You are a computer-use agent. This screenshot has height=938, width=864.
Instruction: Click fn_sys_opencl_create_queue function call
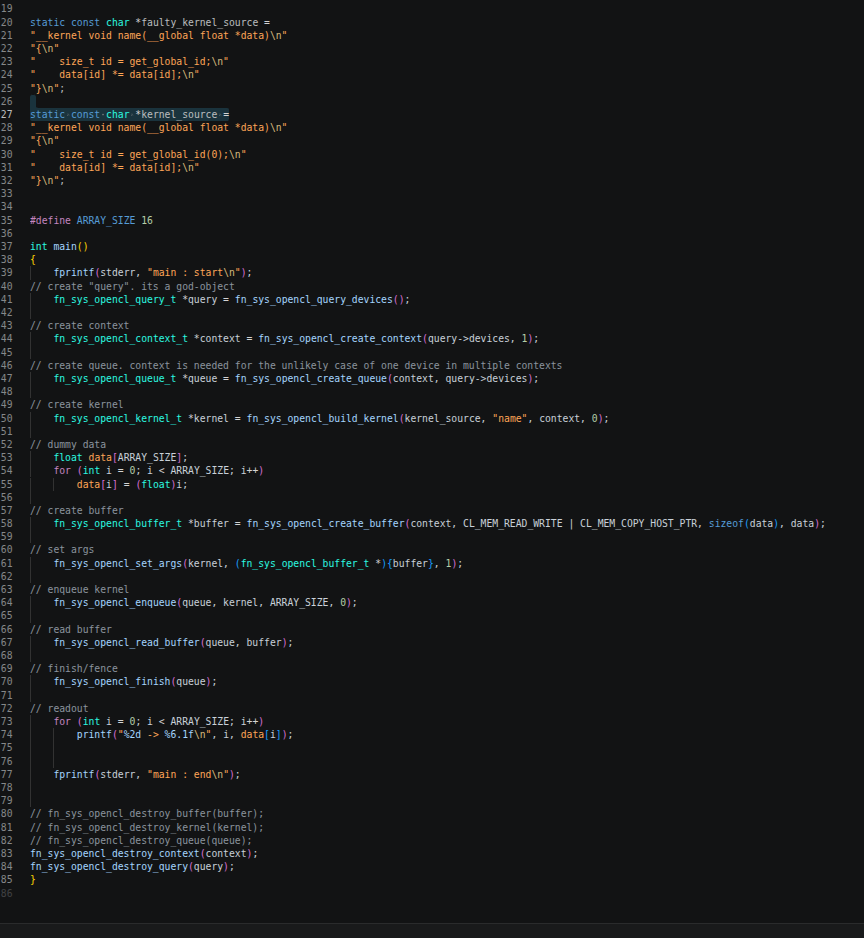(x=311, y=379)
